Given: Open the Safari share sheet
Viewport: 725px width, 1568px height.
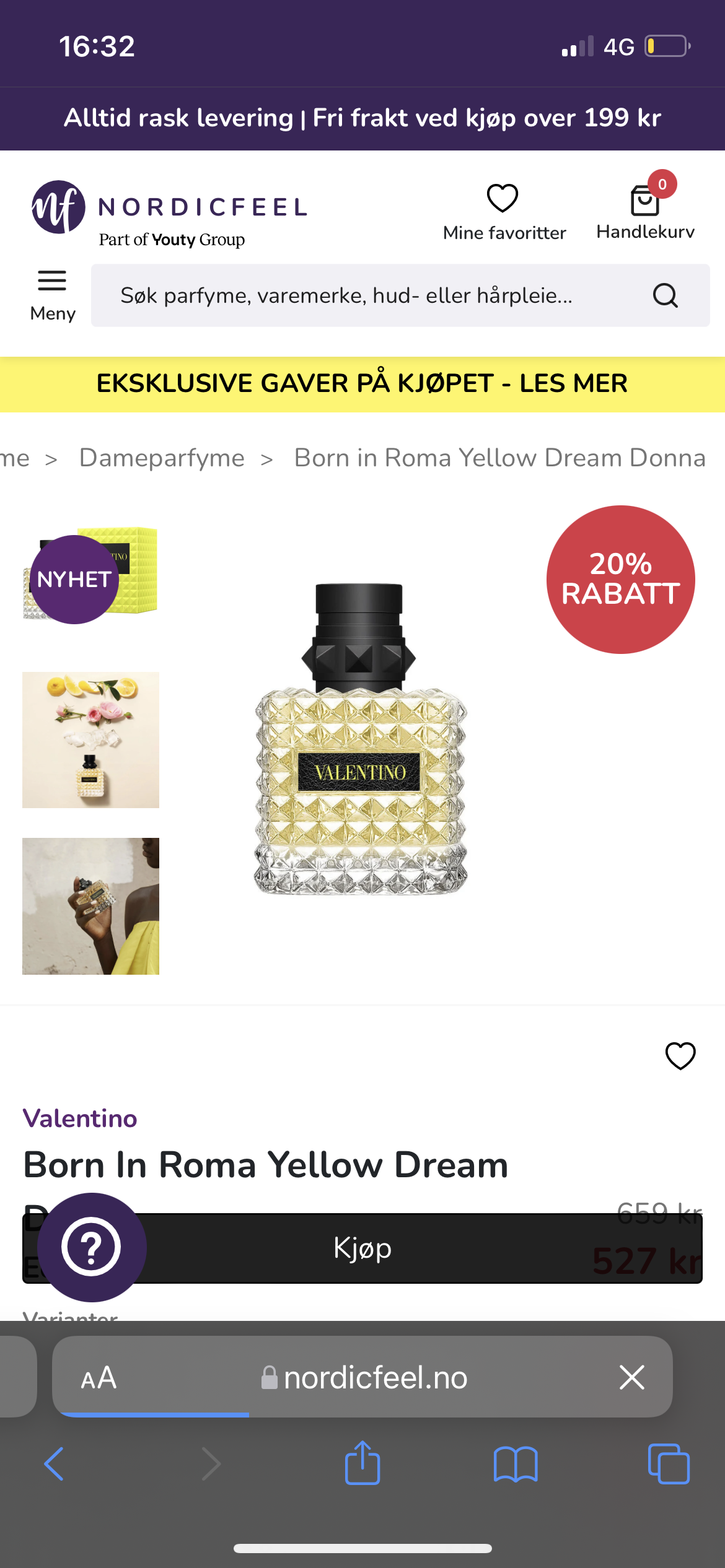Looking at the screenshot, I should coord(362,1462).
